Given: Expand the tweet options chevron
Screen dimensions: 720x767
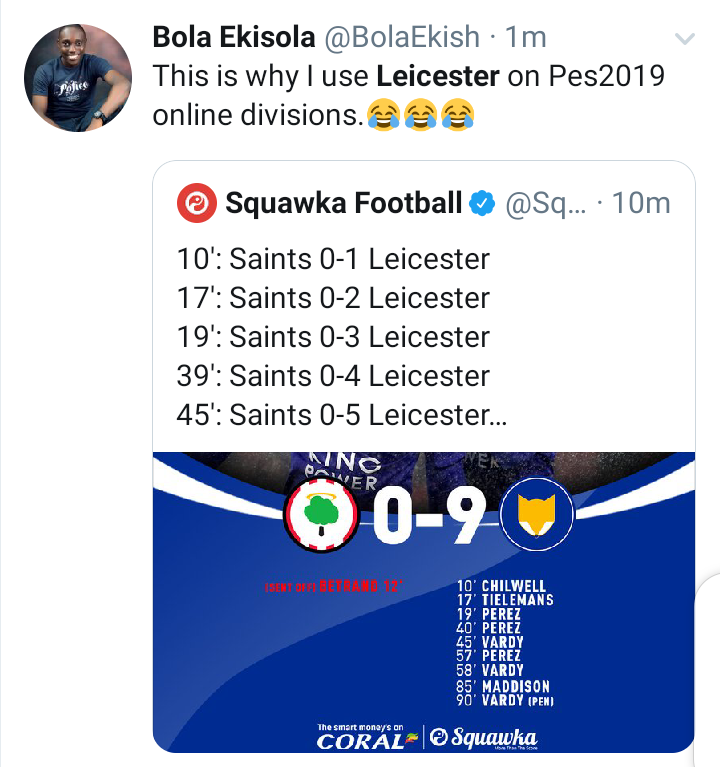Looking at the screenshot, I should point(685,40).
